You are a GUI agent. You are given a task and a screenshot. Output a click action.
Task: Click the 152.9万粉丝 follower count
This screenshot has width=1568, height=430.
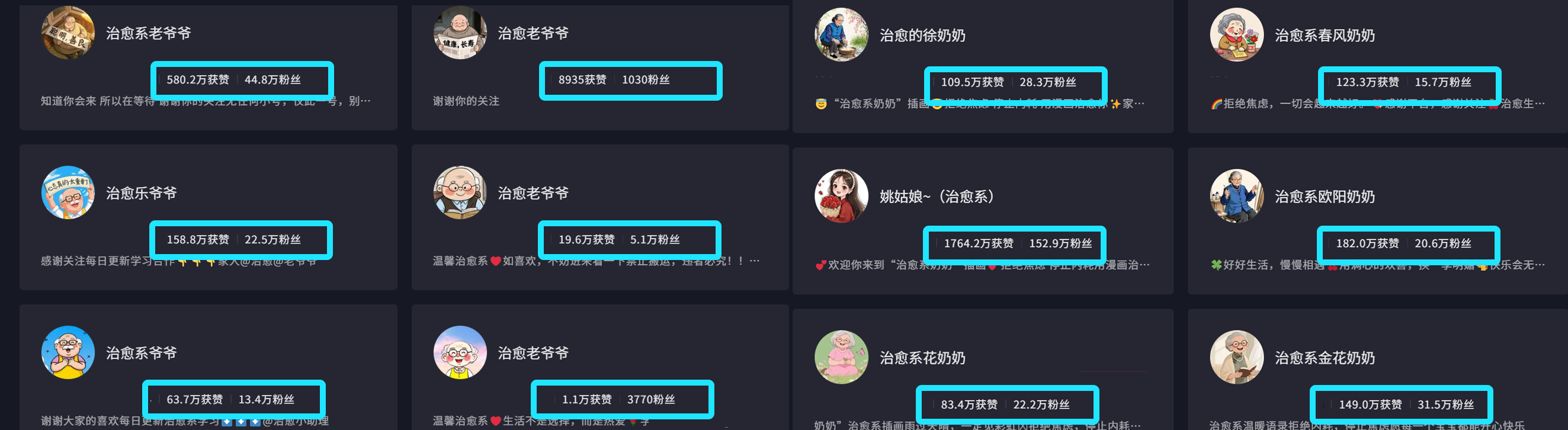coord(1060,243)
